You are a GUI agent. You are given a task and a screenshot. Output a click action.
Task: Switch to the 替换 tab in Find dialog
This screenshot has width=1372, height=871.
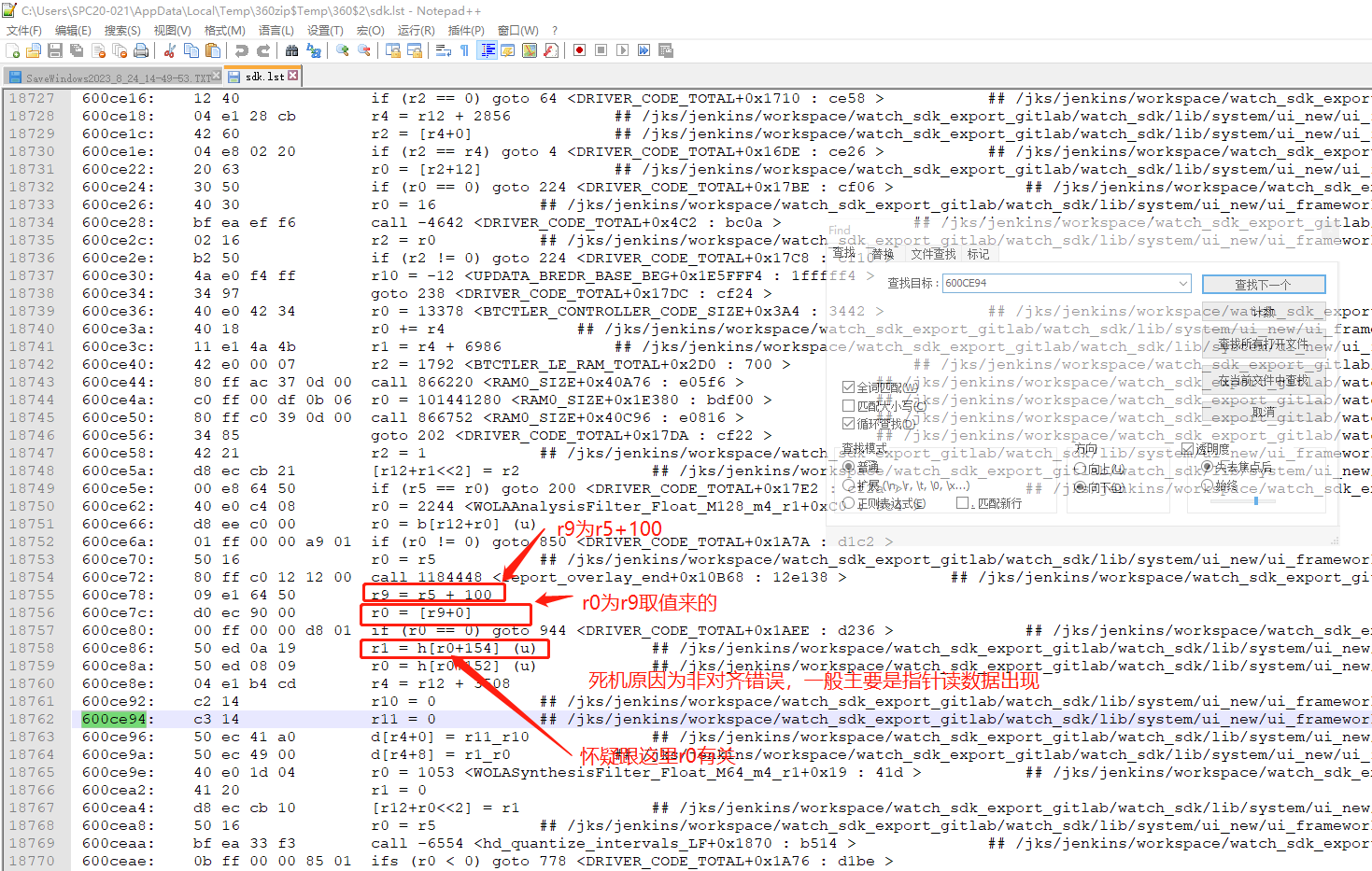tap(883, 254)
